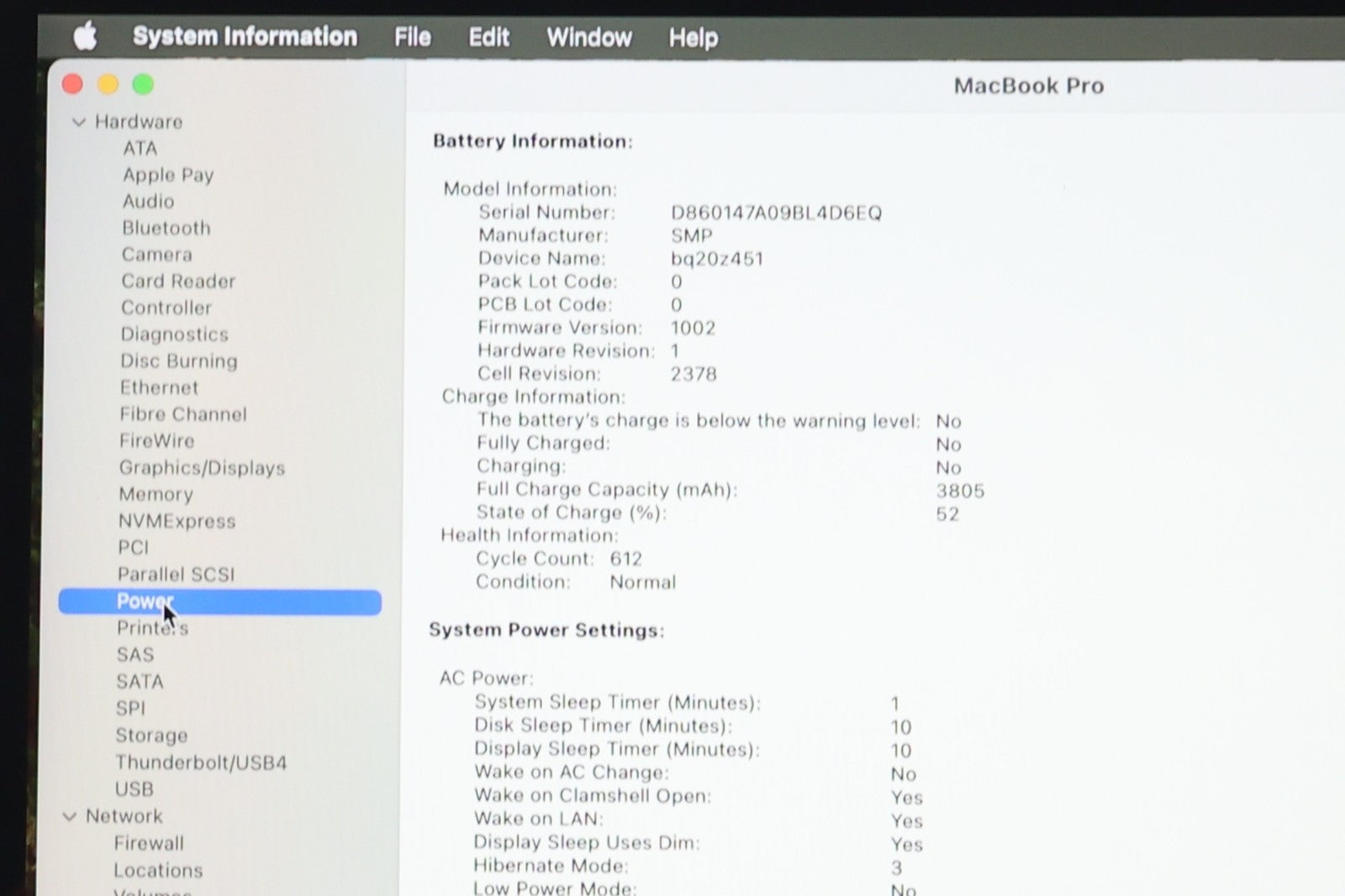
Task: Open the Edit menu
Action: point(488,37)
